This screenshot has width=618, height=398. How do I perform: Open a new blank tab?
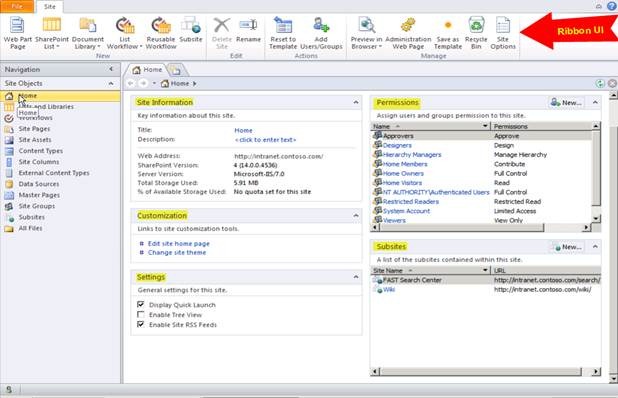pos(176,70)
